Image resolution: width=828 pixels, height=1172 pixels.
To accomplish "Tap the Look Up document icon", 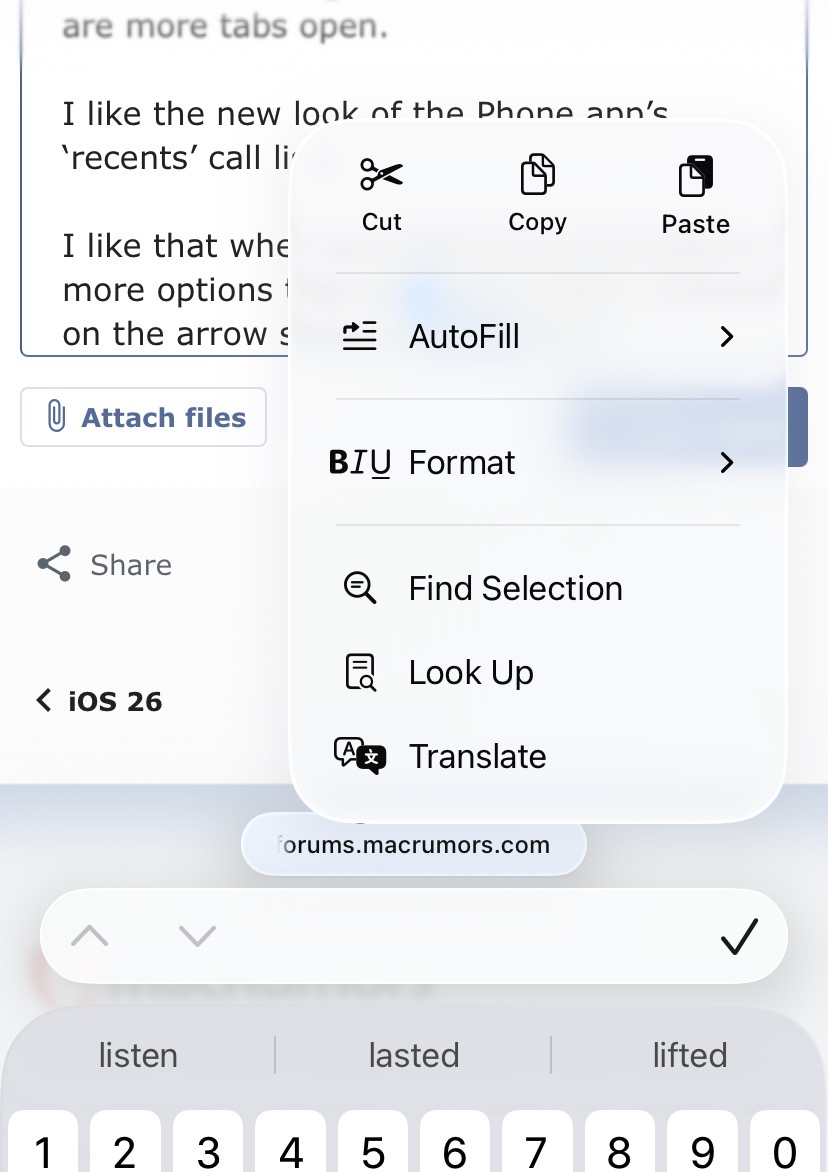I will (359, 672).
